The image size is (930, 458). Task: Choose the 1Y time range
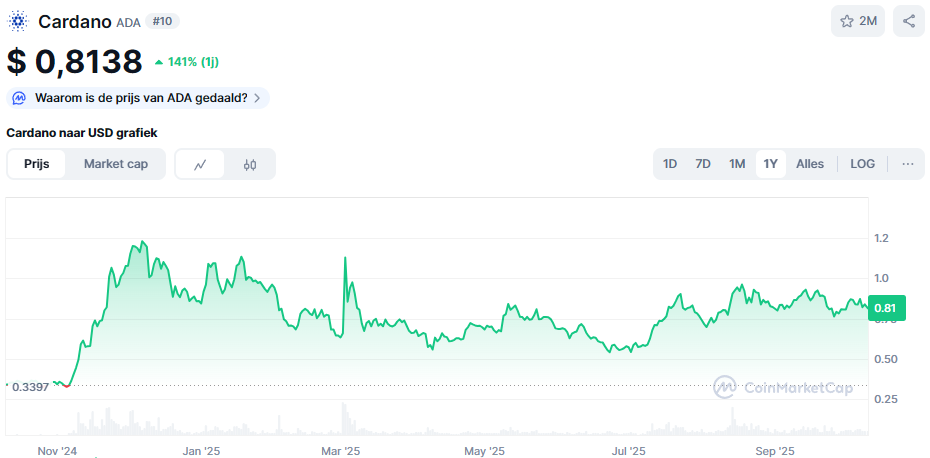point(770,164)
